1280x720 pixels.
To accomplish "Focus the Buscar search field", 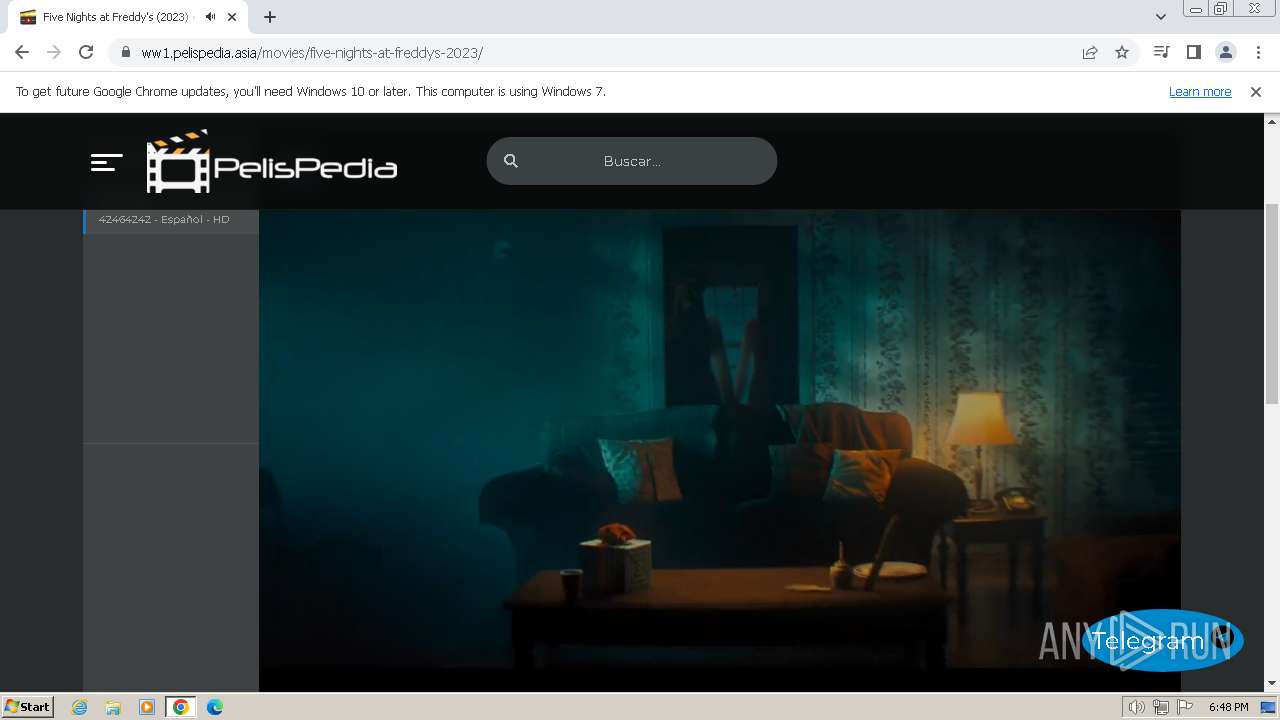I will (632, 161).
